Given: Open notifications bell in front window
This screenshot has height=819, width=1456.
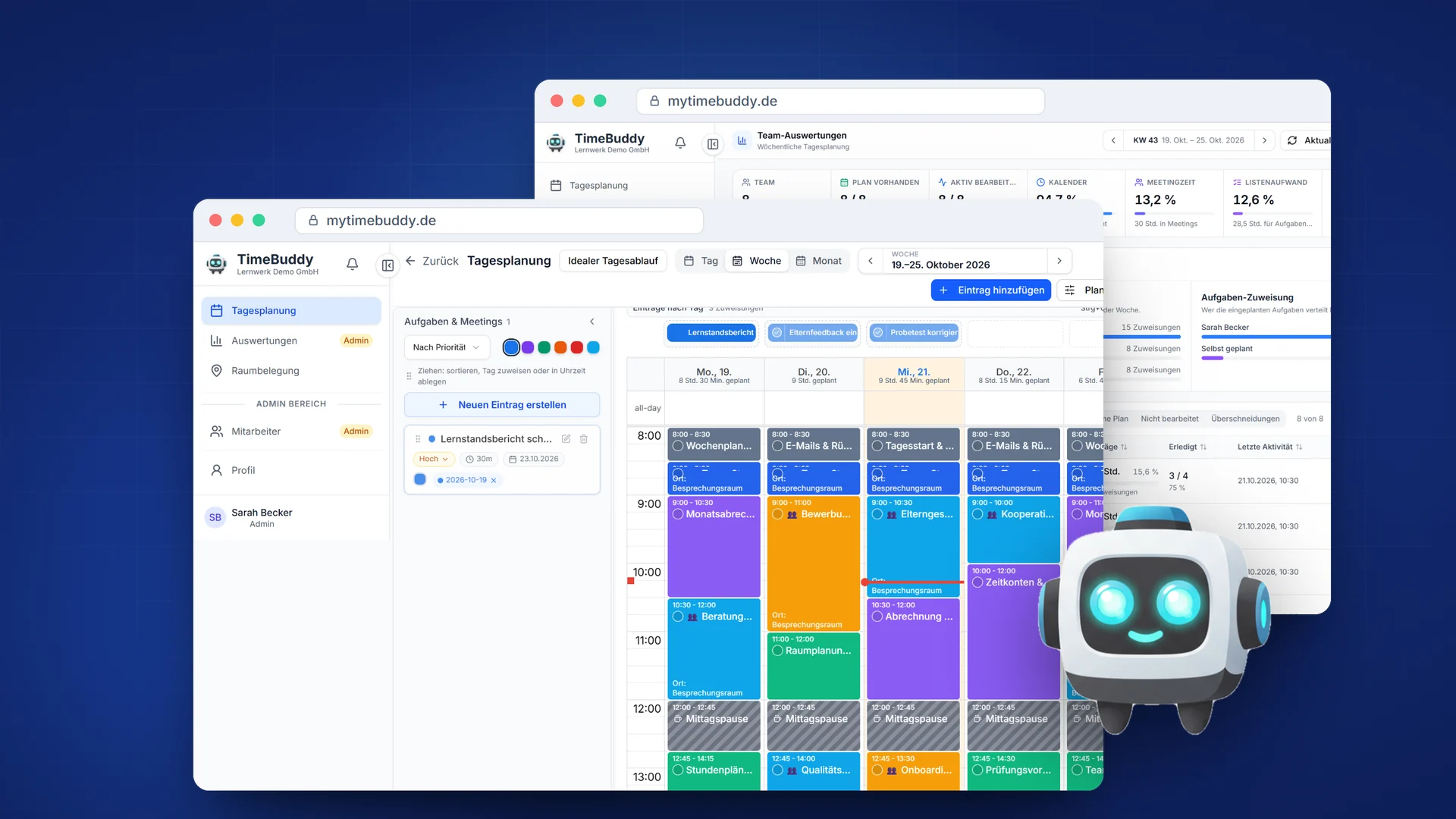Looking at the screenshot, I should tap(352, 264).
